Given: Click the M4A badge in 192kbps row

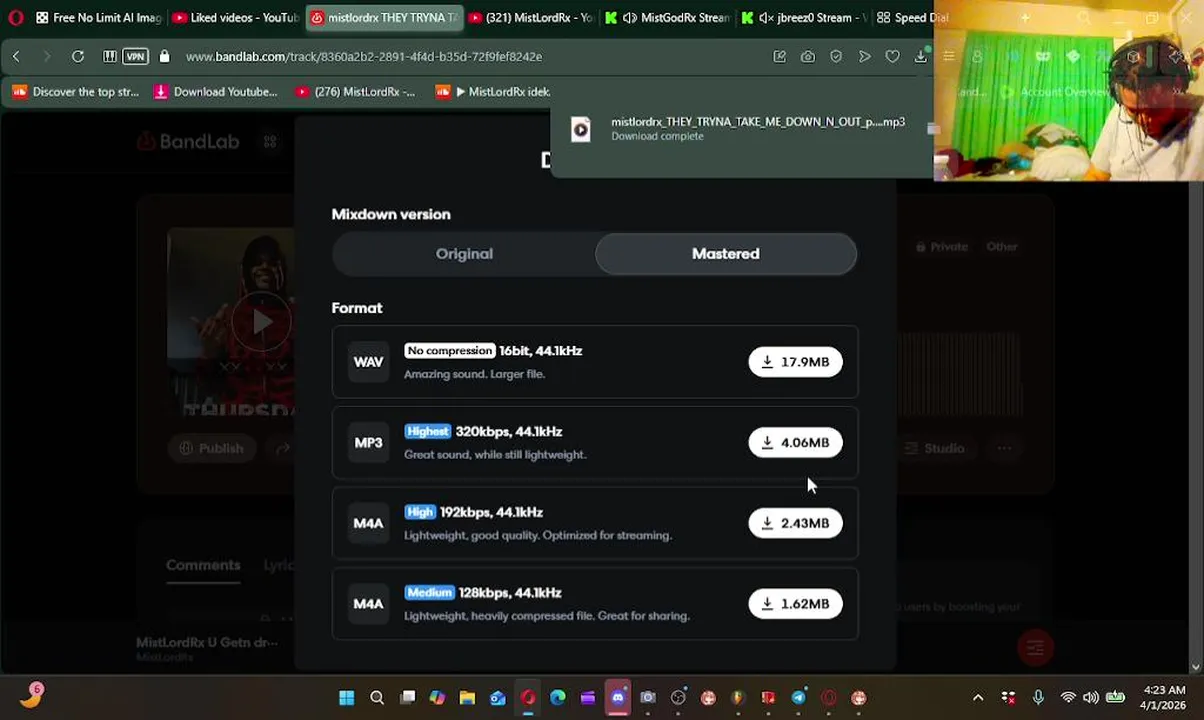Looking at the screenshot, I should point(368,523).
